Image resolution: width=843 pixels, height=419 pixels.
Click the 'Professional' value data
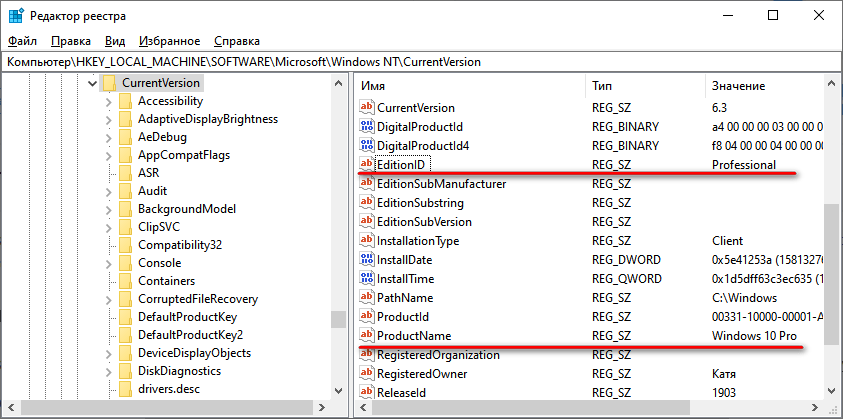744,165
